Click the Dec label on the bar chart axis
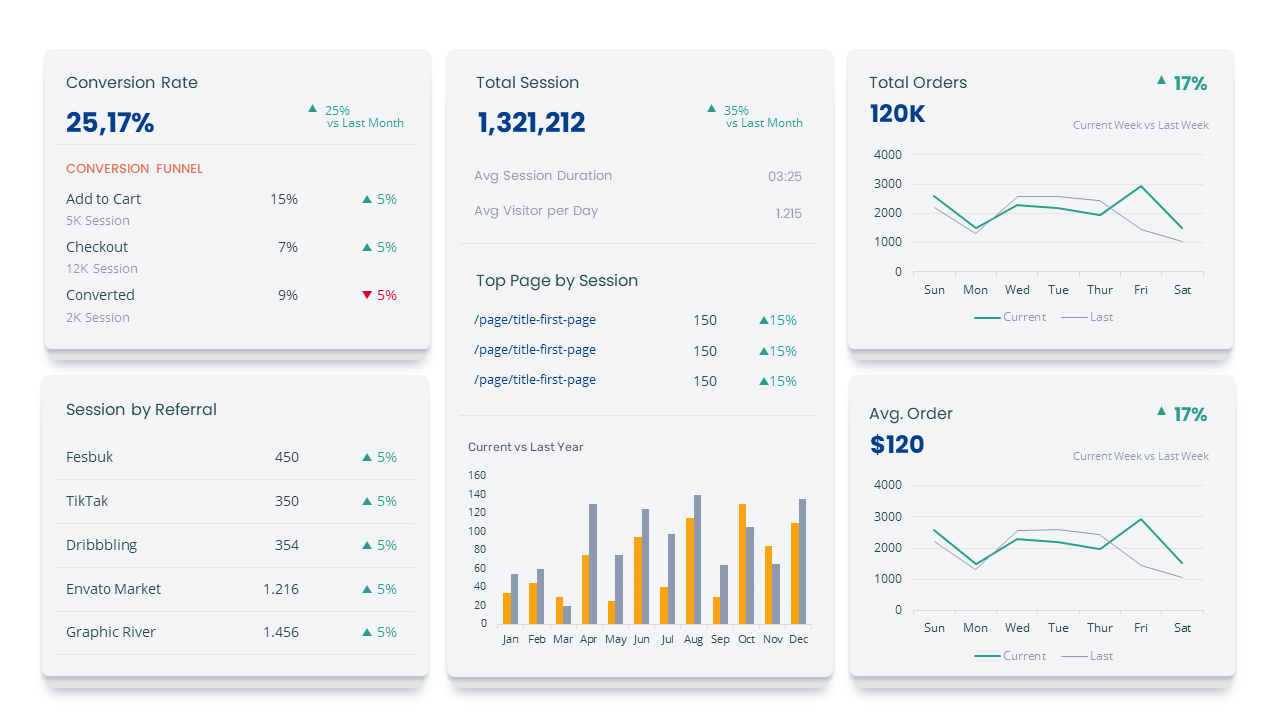 point(798,639)
